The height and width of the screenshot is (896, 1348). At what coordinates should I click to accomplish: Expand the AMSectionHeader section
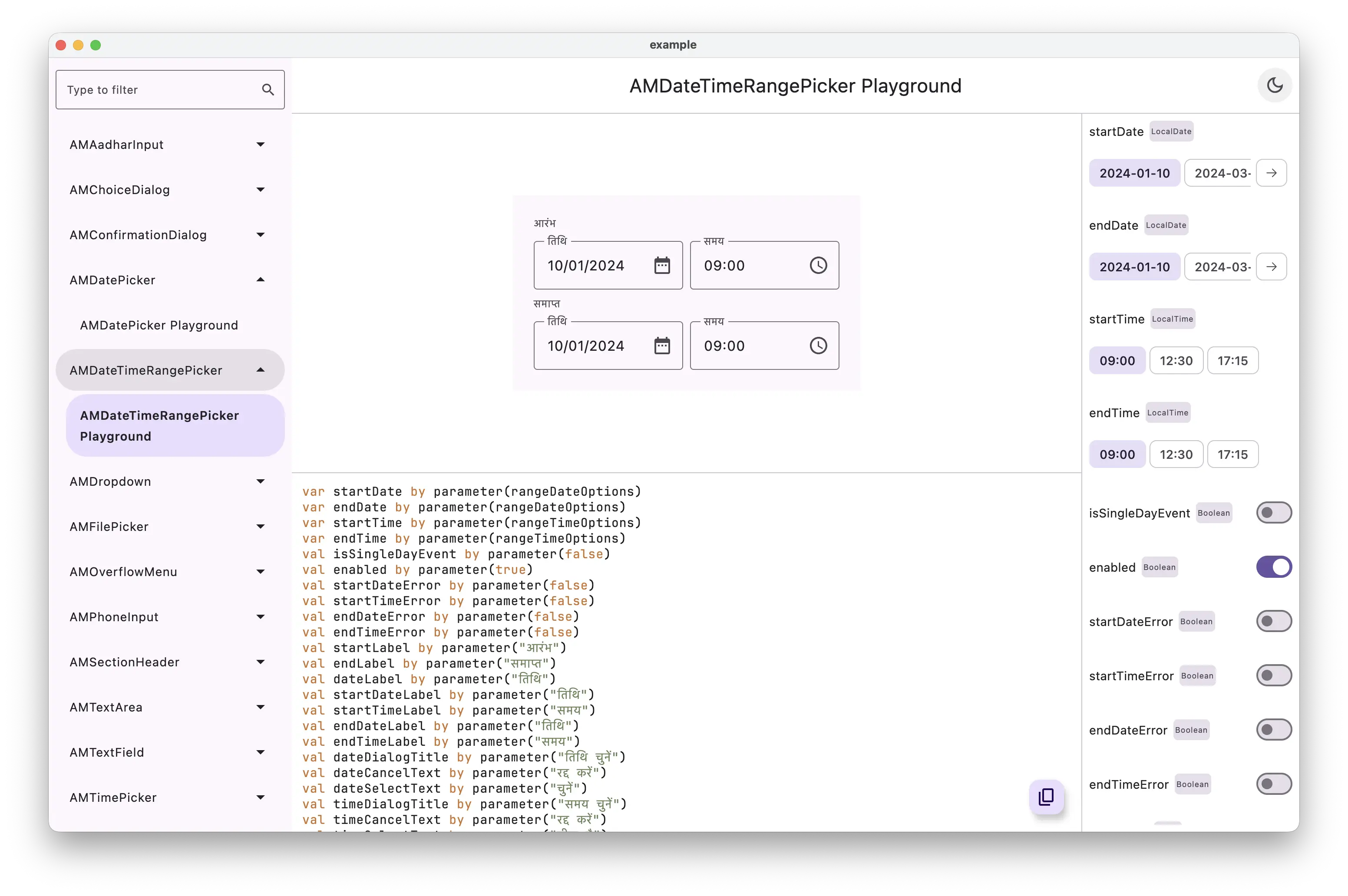tap(170, 662)
